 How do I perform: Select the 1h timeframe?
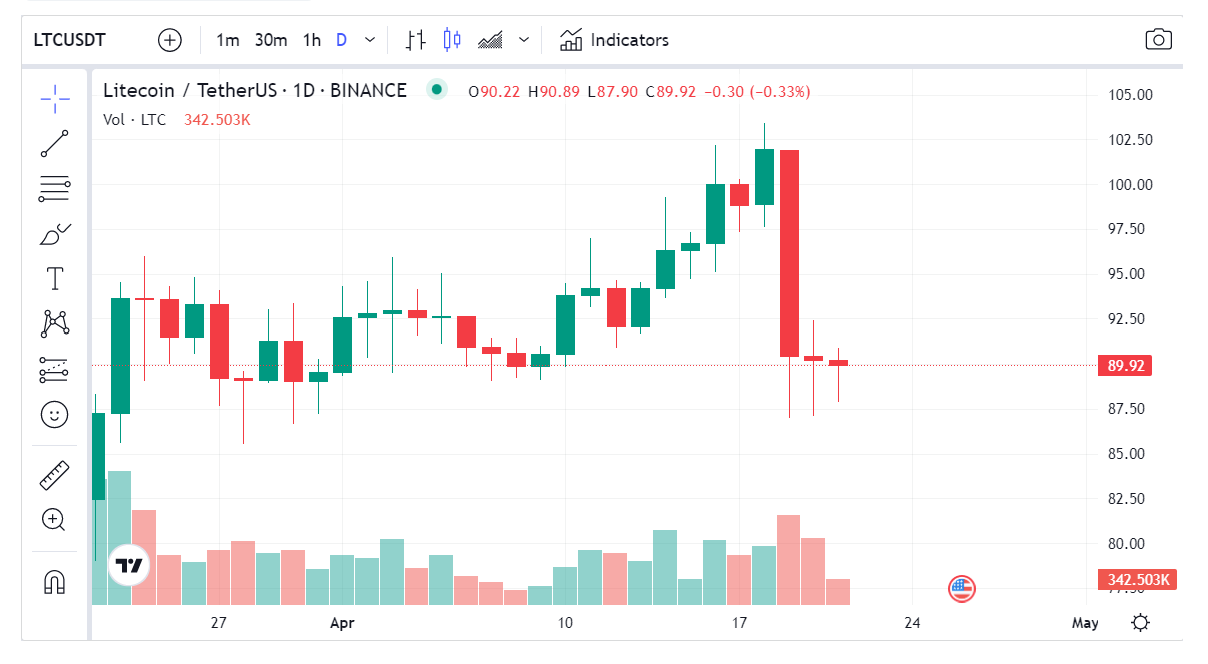[311, 39]
